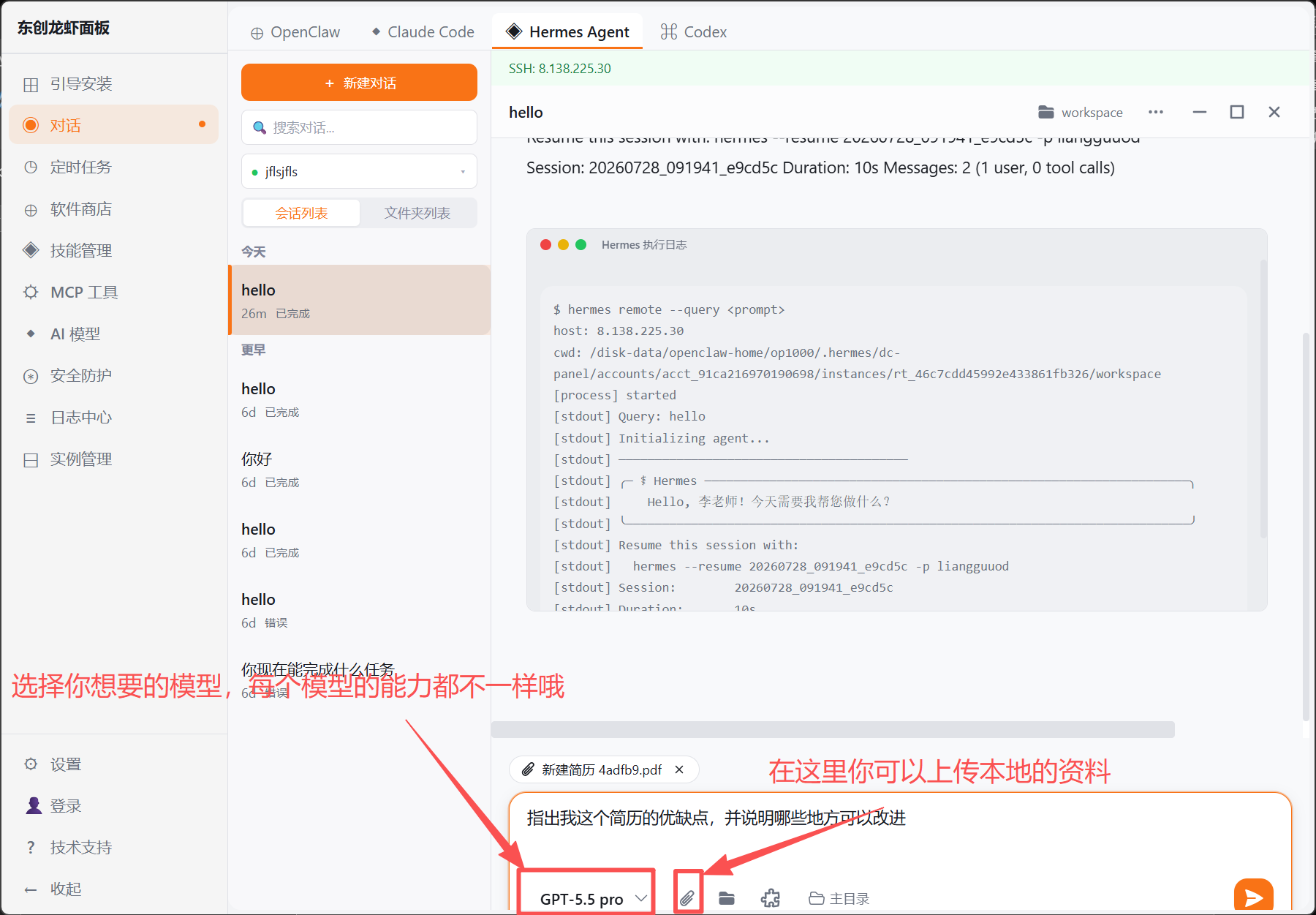
Task: Focus the 搜索对话 search field
Action: tap(359, 127)
